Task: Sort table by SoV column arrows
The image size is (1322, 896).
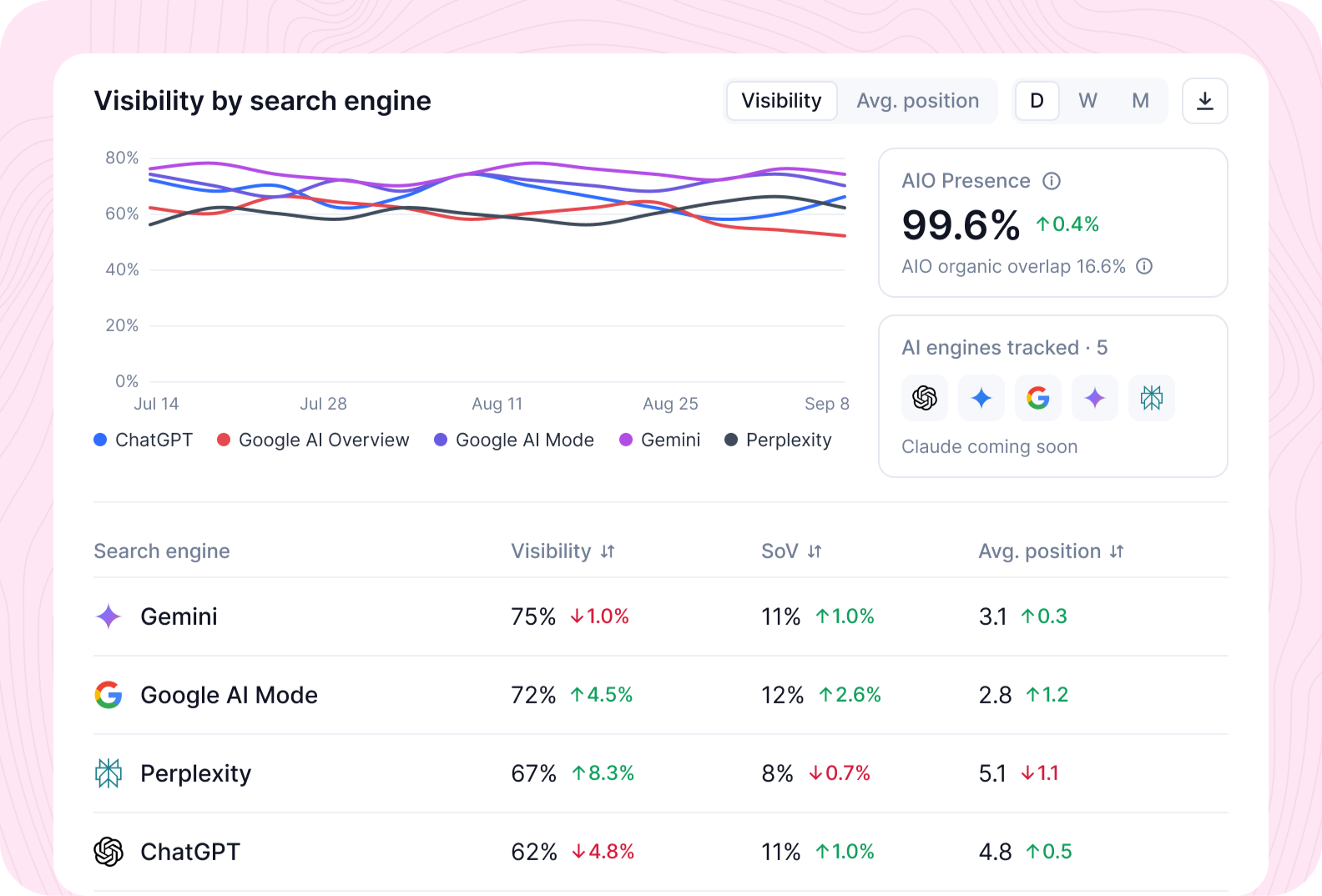Action: (815, 551)
